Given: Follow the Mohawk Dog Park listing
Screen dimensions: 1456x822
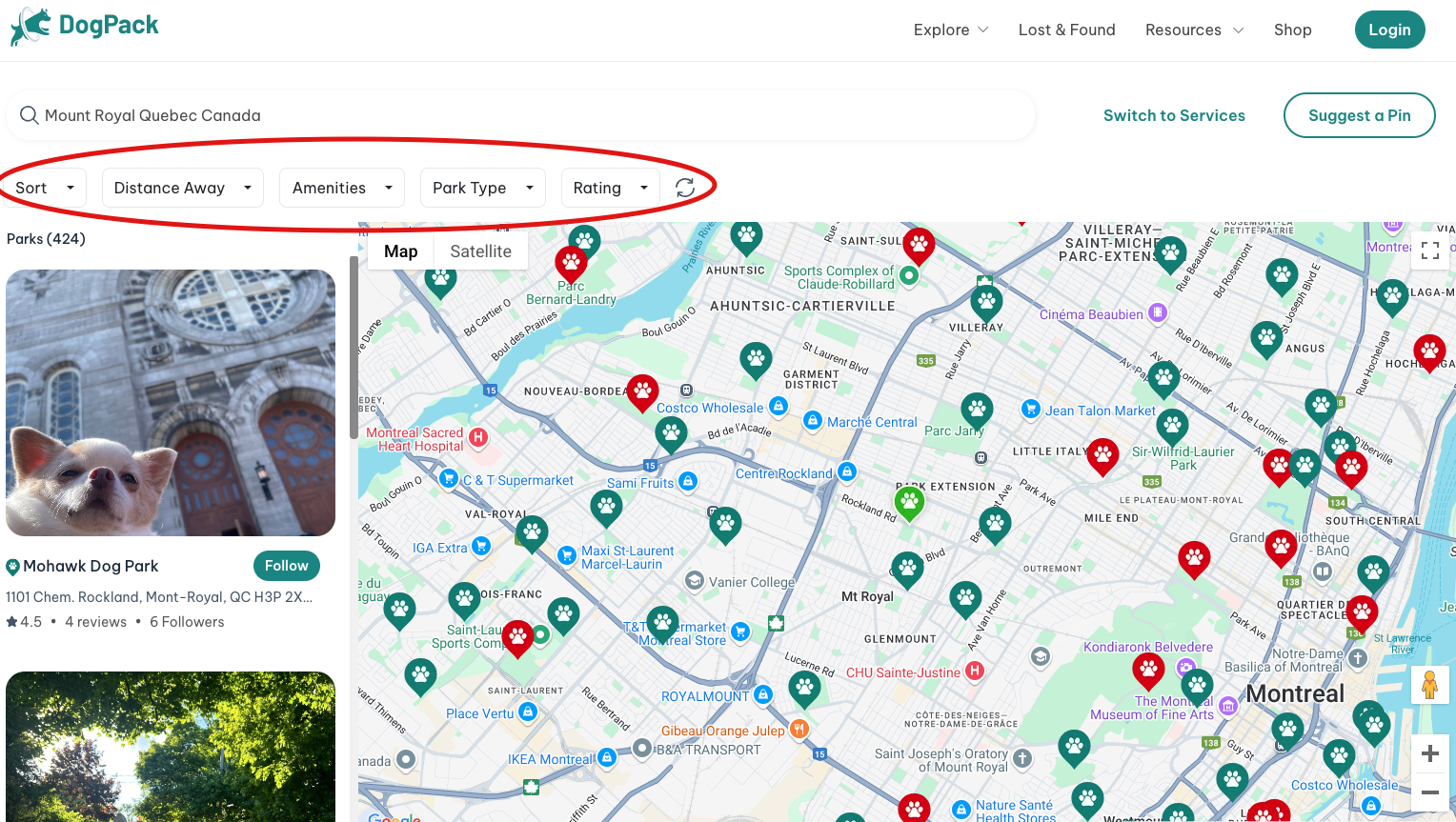Looking at the screenshot, I should [286, 565].
